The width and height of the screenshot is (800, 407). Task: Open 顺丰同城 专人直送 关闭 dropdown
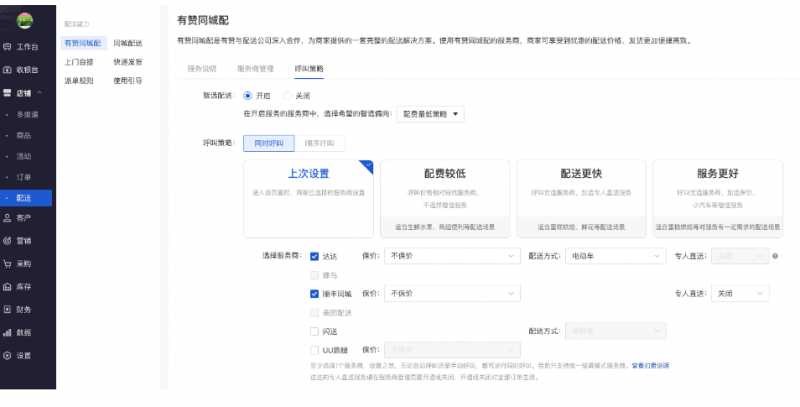pos(740,293)
